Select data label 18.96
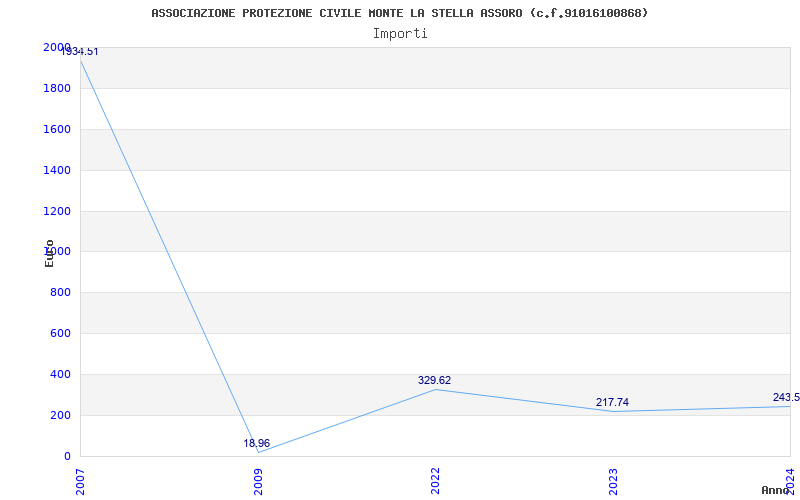 click(x=257, y=443)
